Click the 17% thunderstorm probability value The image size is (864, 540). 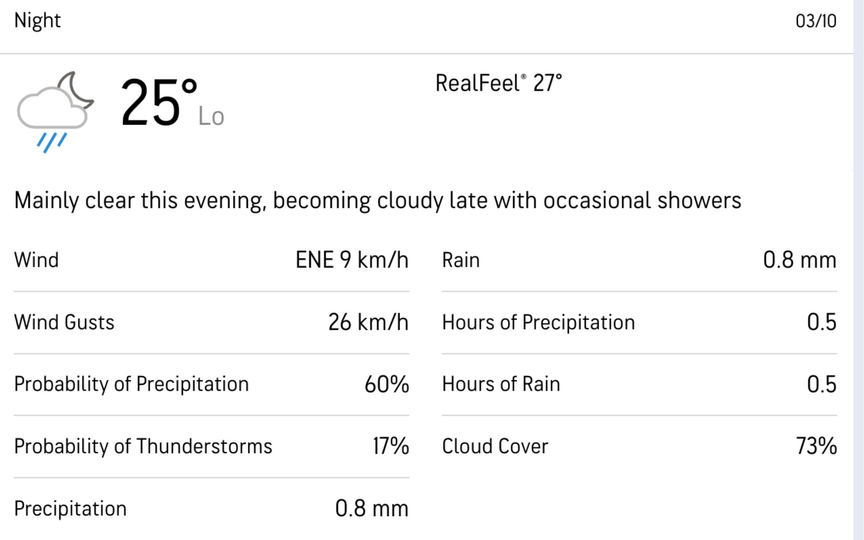390,446
